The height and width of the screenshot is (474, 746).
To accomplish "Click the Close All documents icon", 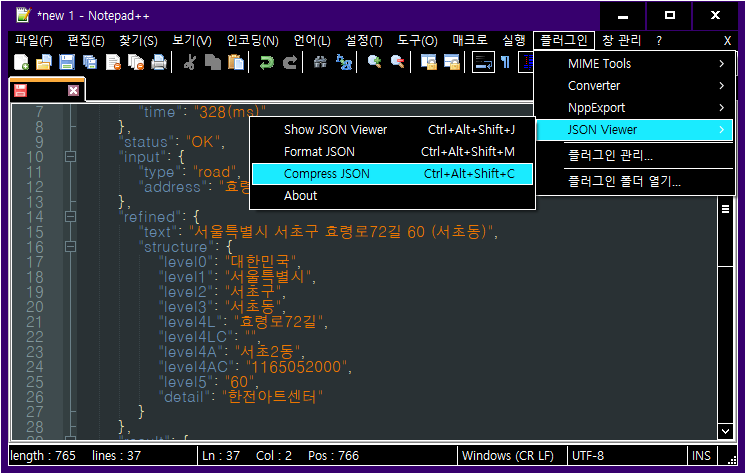I will [x=136, y=62].
